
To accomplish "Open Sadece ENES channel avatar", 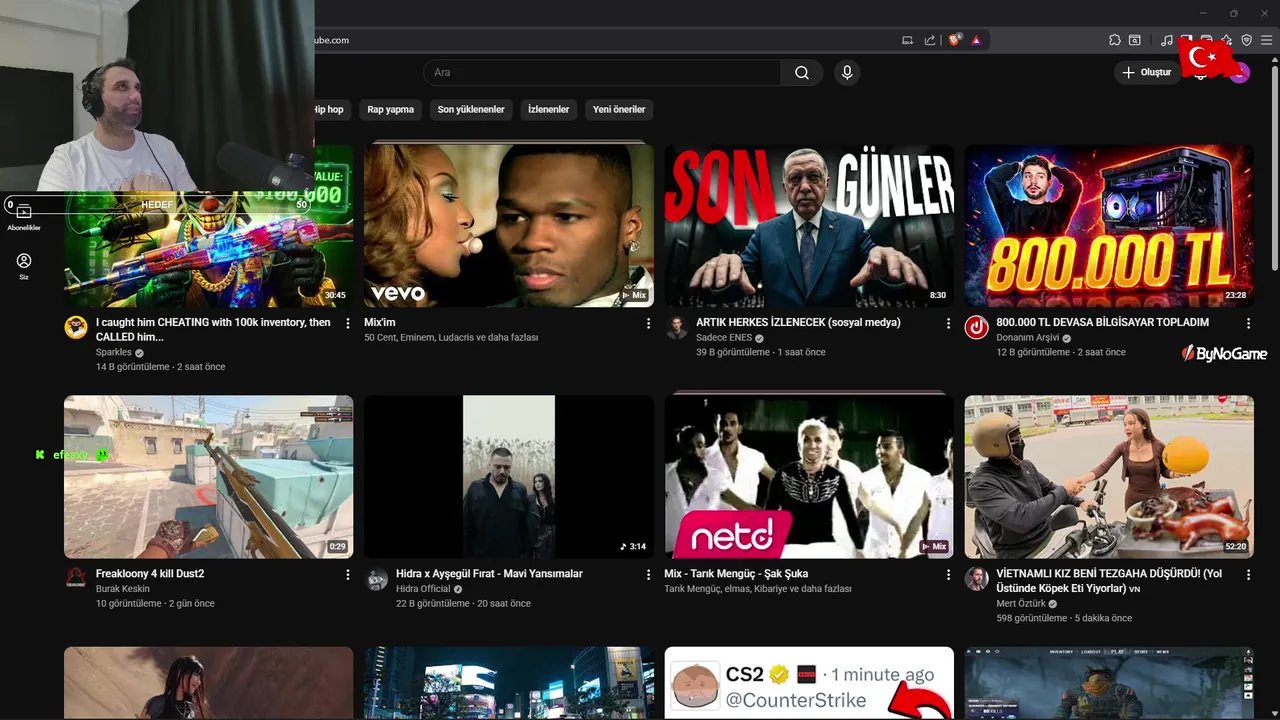I will [x=676, y=327].
